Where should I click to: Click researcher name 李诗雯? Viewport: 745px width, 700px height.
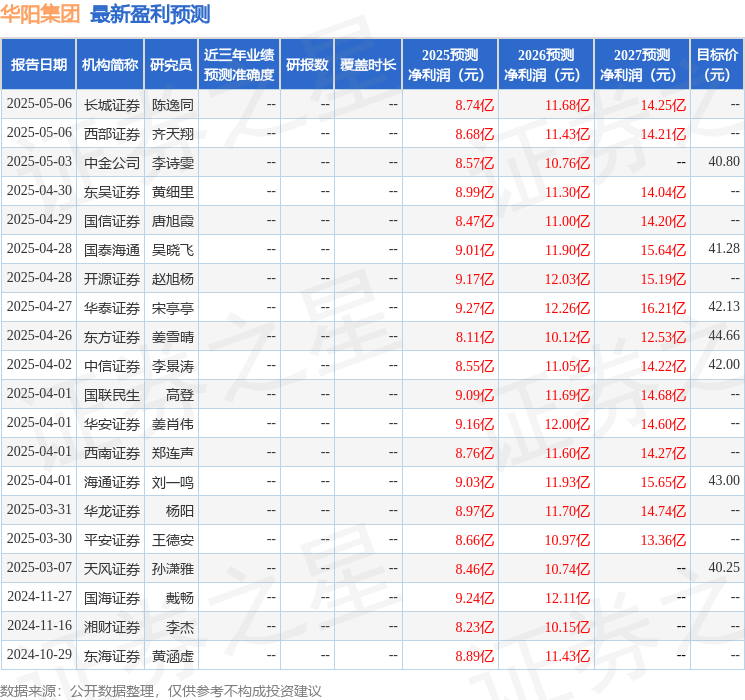[x=172, y=163]
